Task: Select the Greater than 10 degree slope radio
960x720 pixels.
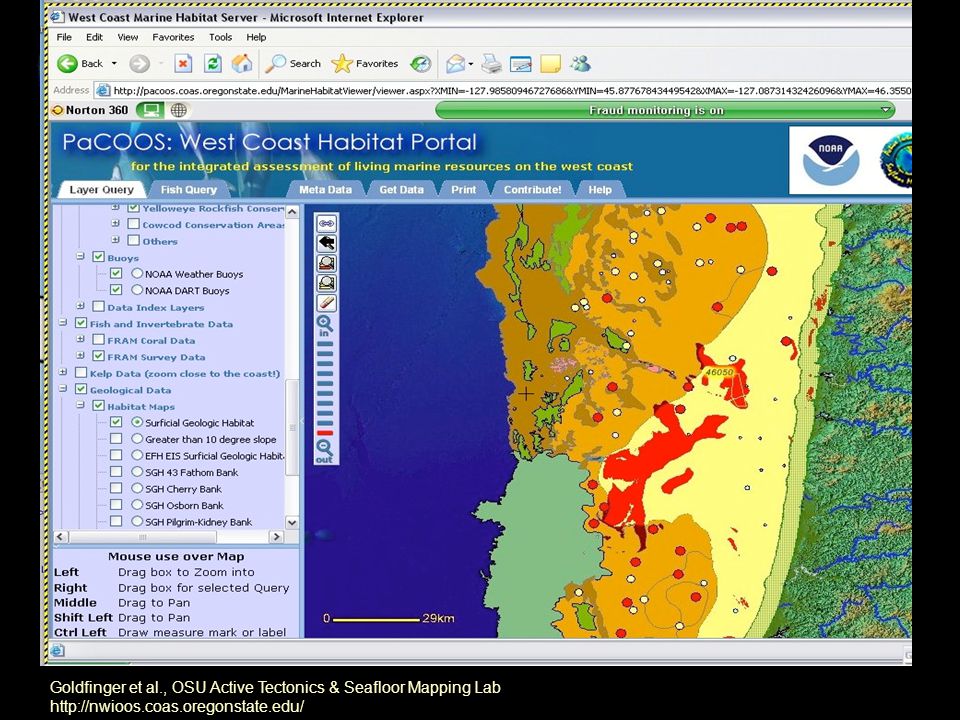Action: [137, 439]
